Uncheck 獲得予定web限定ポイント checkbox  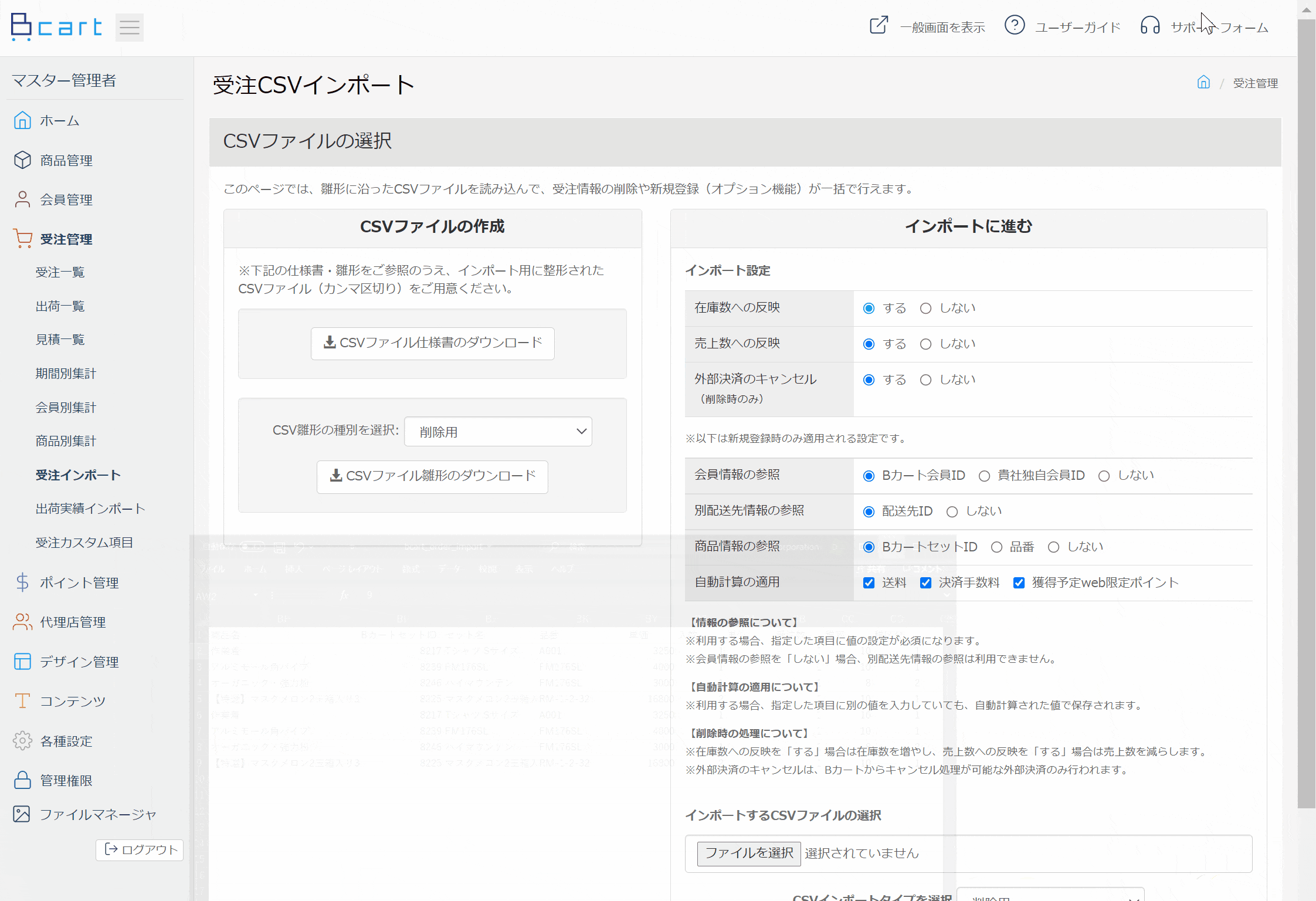coord(1019,583)
